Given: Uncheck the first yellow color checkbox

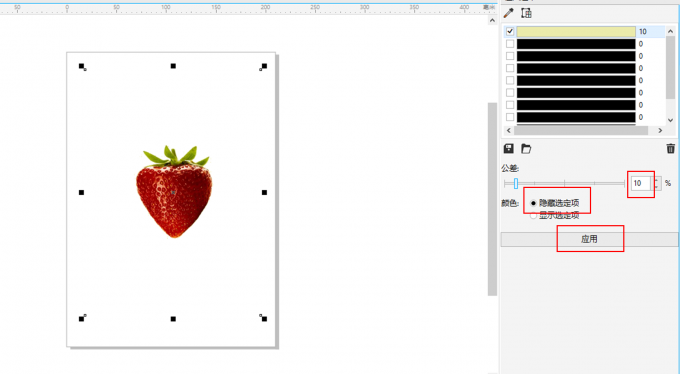Looking at the screenshot, I should (x=510, y=31).
